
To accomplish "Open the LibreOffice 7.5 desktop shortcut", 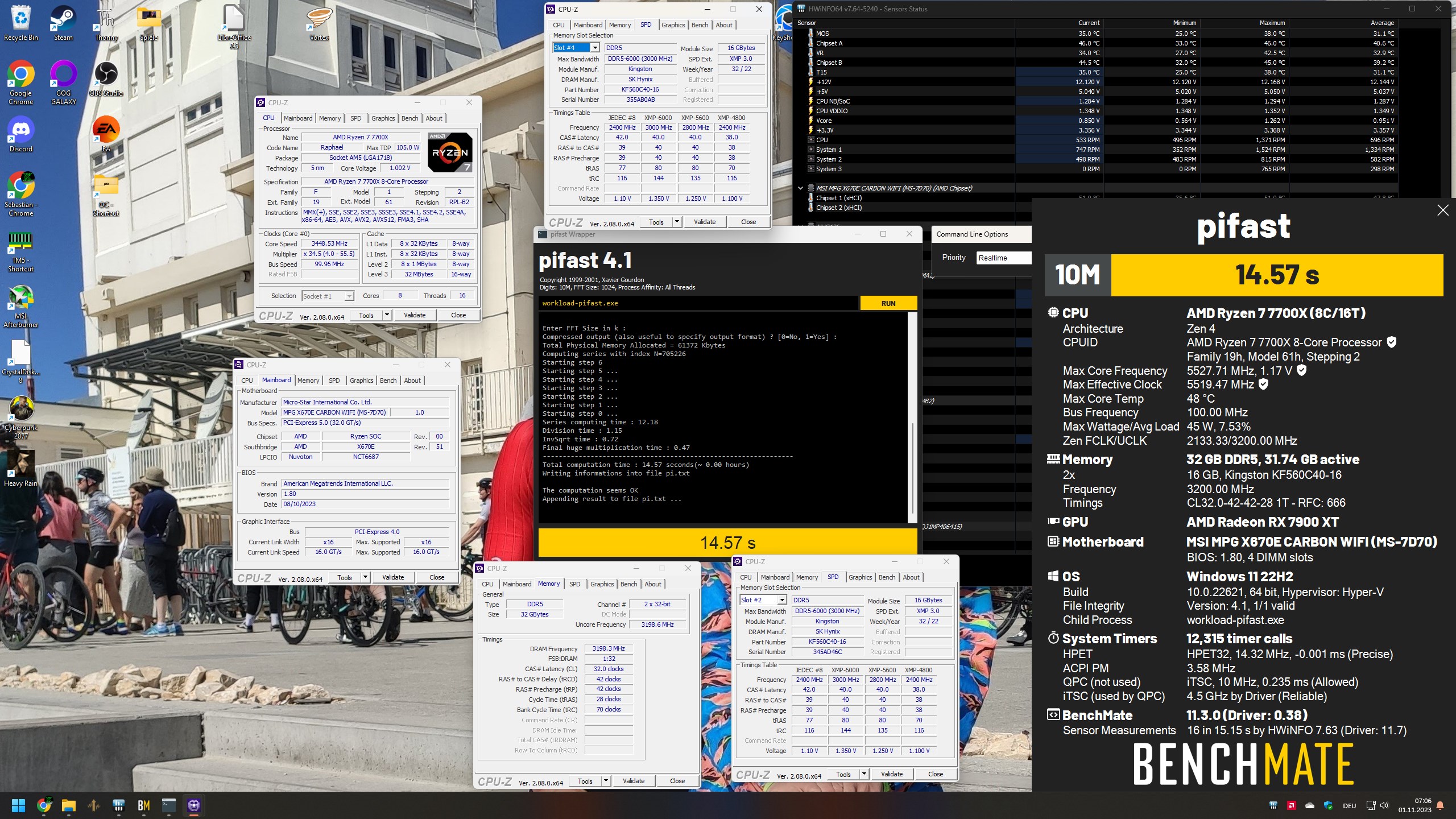I will point(234,27).
